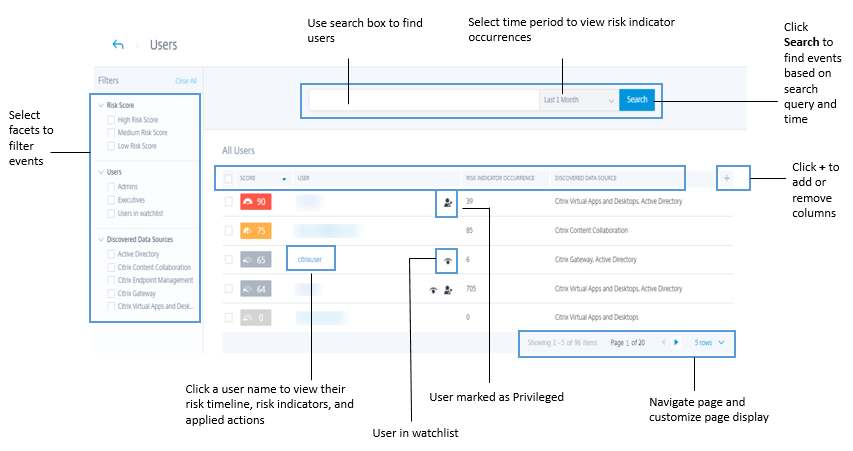This screenshot has width=853, height=451.
Task: Click the plus icon to add columns
Action: [727, 178]
